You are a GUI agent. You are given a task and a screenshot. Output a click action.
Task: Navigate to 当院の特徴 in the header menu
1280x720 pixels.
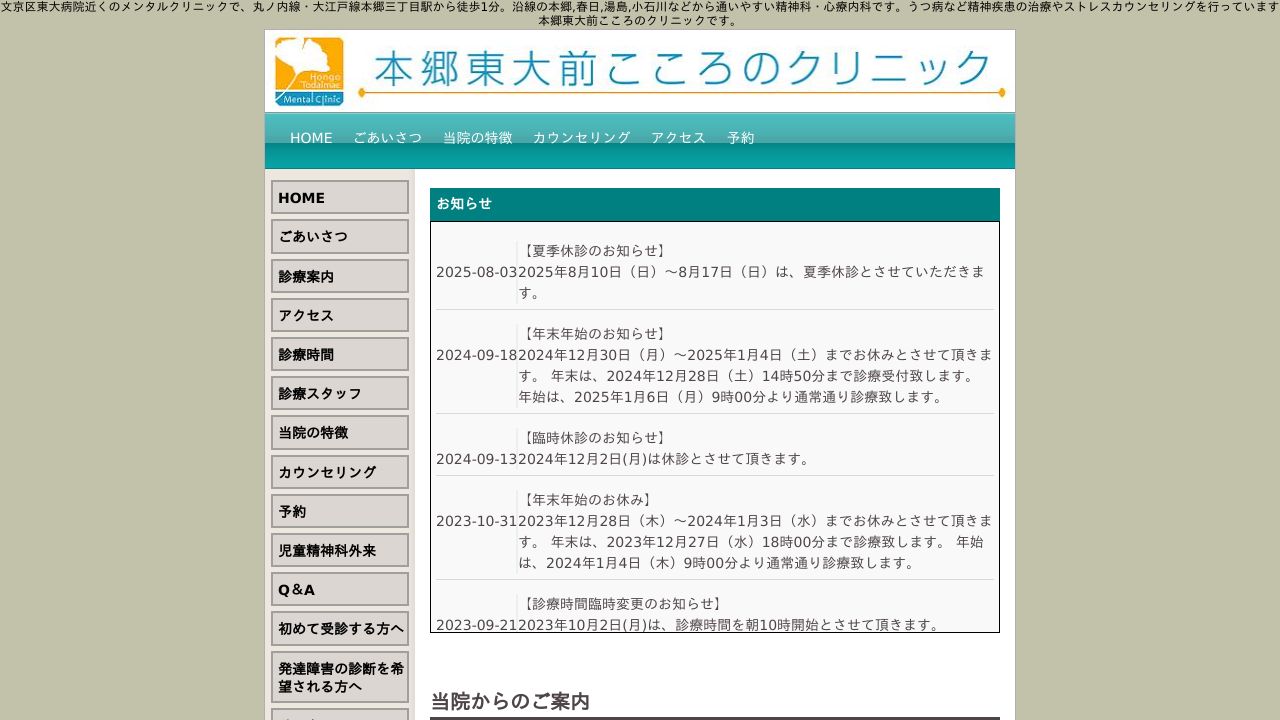tap(477, 138)
